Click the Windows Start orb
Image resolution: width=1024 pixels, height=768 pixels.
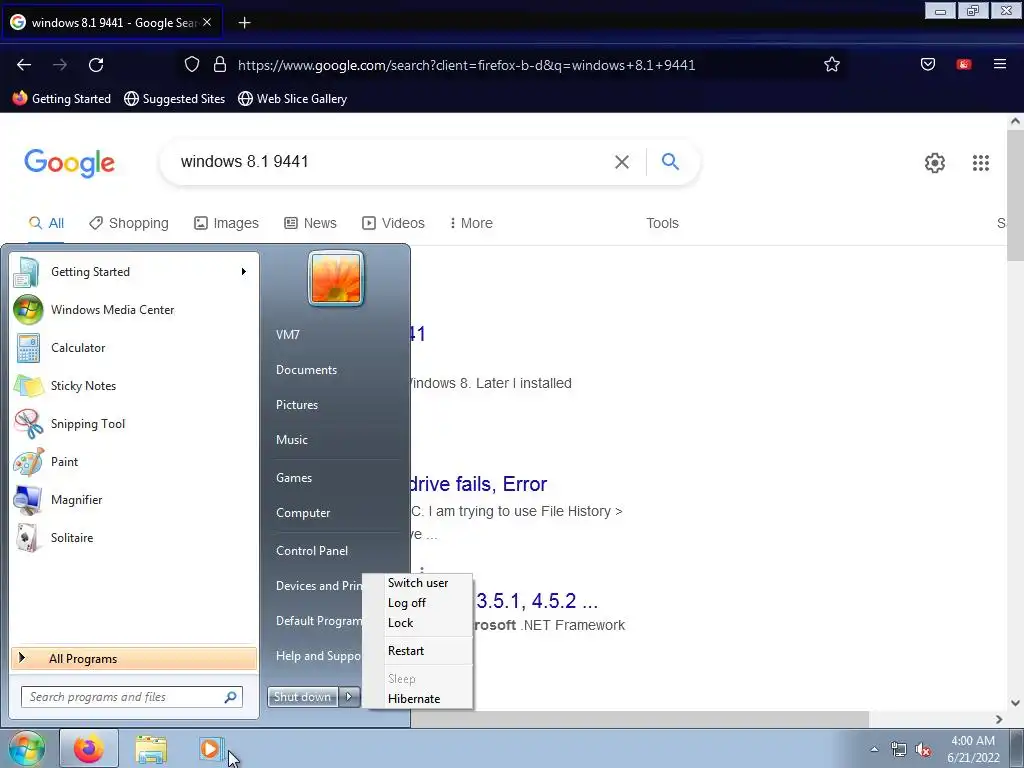pyautogui.click(x=26, y=748)
